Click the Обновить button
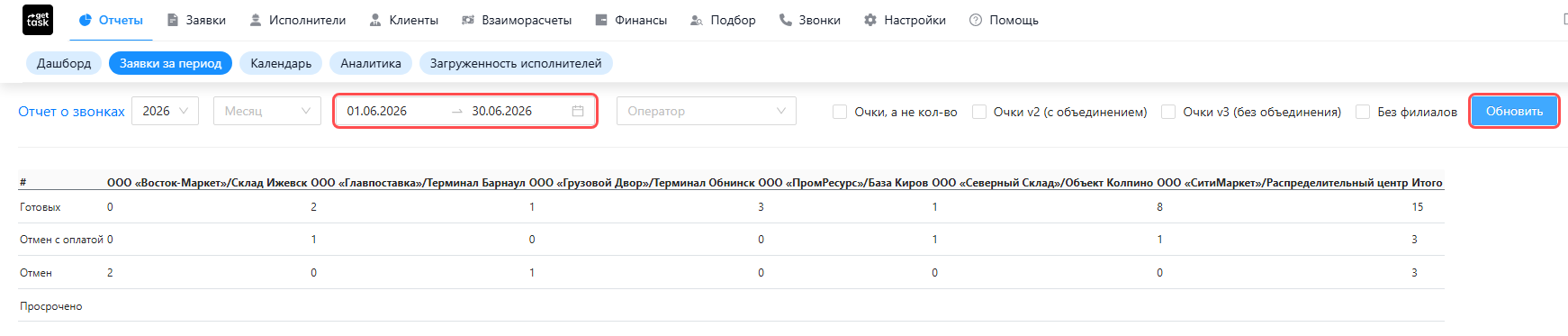Viewport: 1568px width, 336px height. click(1514, 111)
